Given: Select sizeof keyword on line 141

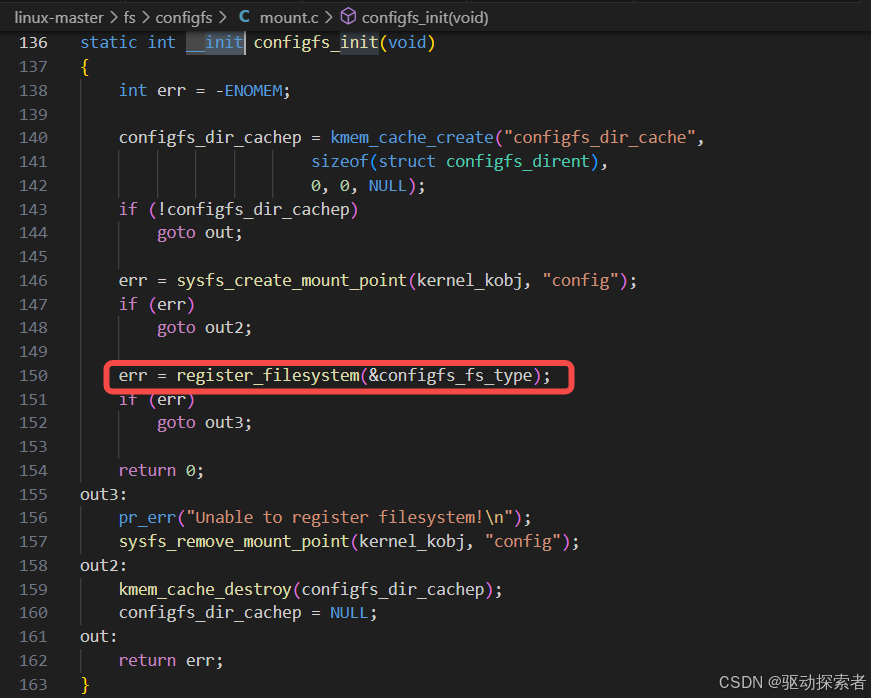Looking at the screenshot, I should pyautogui.click(x=339, y=162).
